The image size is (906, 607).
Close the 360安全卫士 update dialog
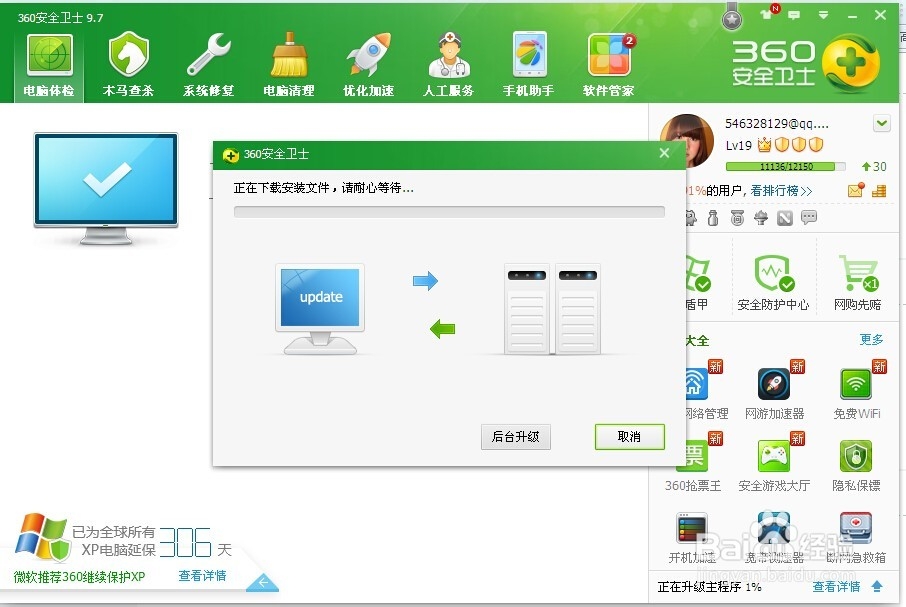[x=664, y=153]
